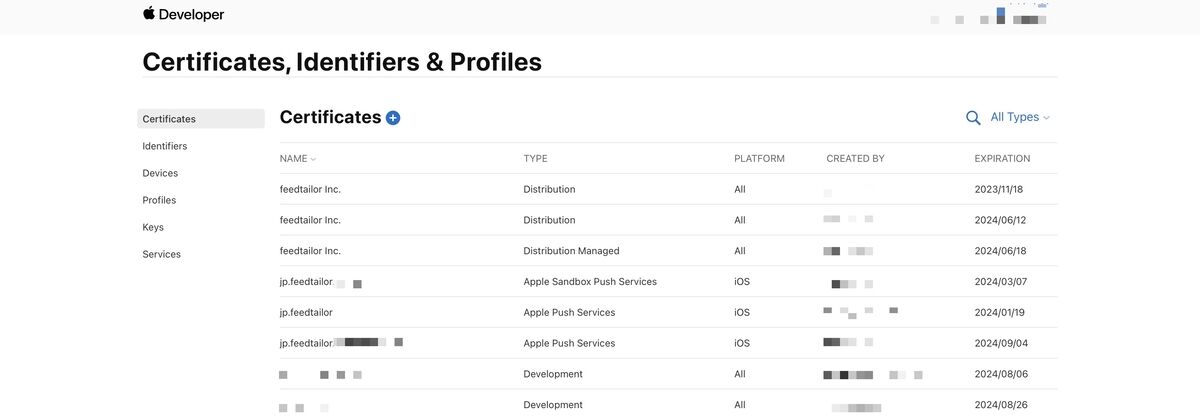This screenshot has height=419, width=1200.
Task: Select Certificates in the sidebar
Action: 201,119
